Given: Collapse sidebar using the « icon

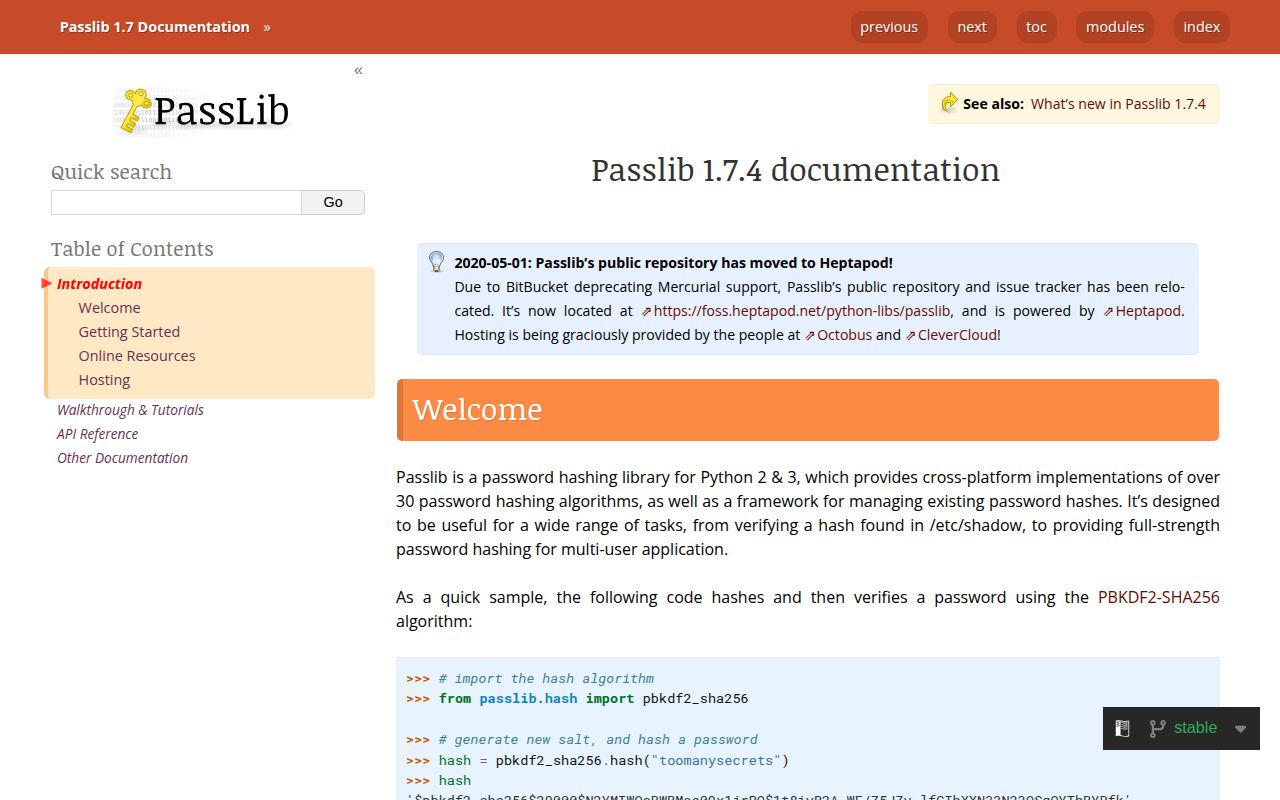Looking at the screenshot, I should click(358, 70).
